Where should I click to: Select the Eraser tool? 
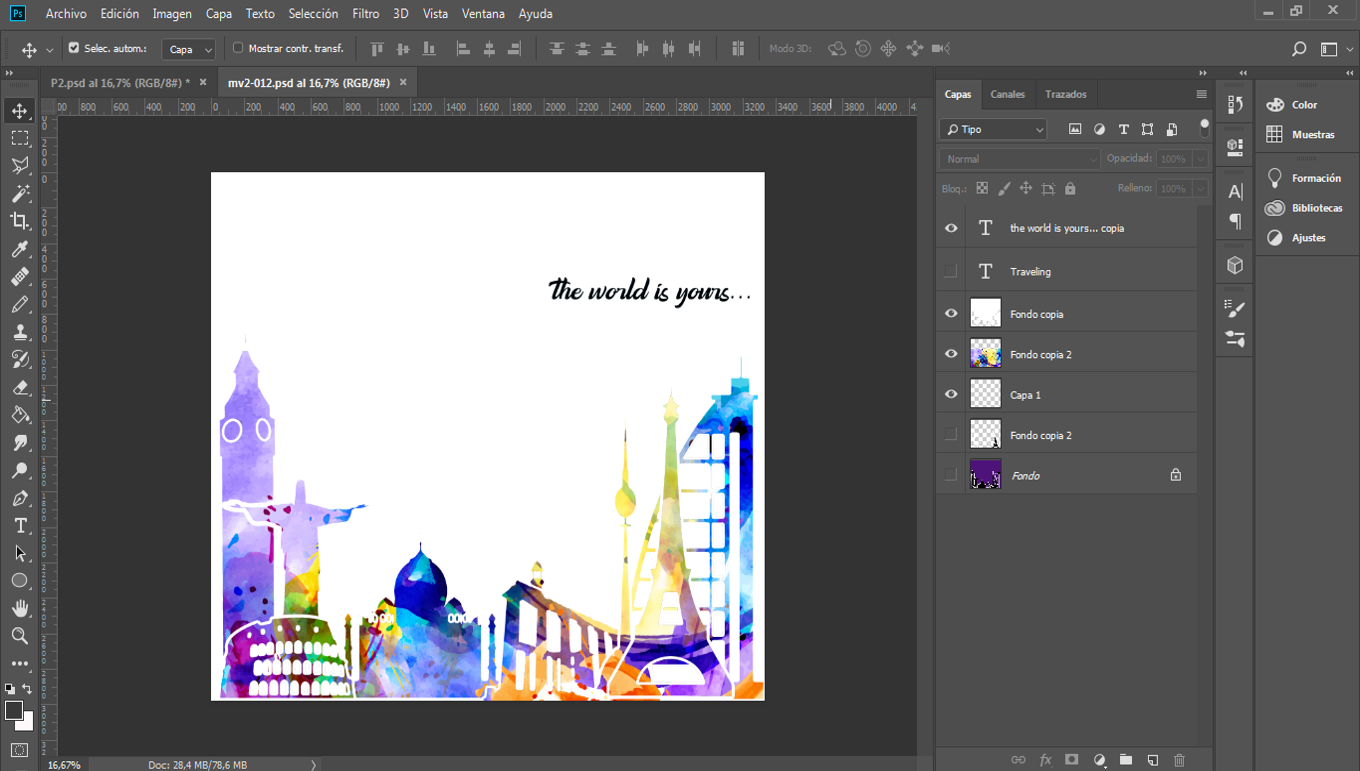pos(19,387)
